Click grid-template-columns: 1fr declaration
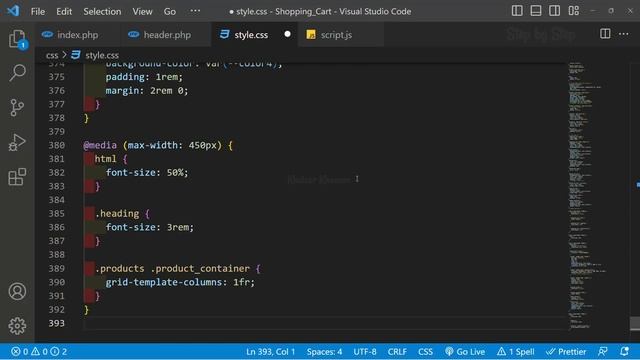Screen dimensions: 640x360 [180, 282]
